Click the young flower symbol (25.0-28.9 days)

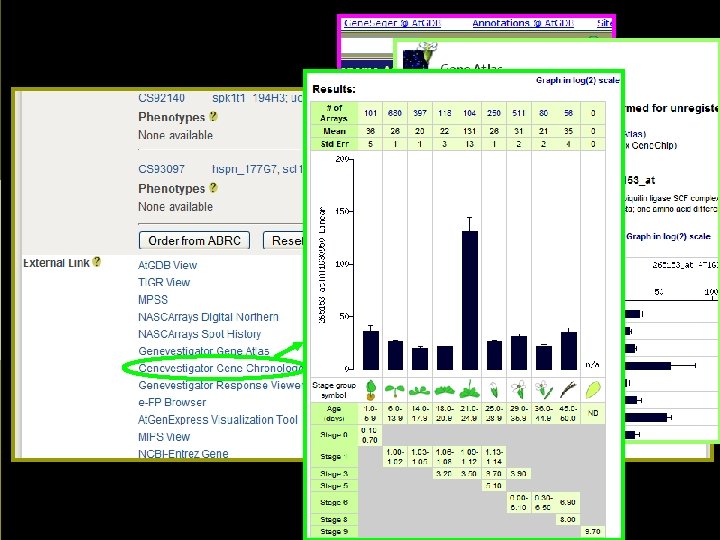494,390
